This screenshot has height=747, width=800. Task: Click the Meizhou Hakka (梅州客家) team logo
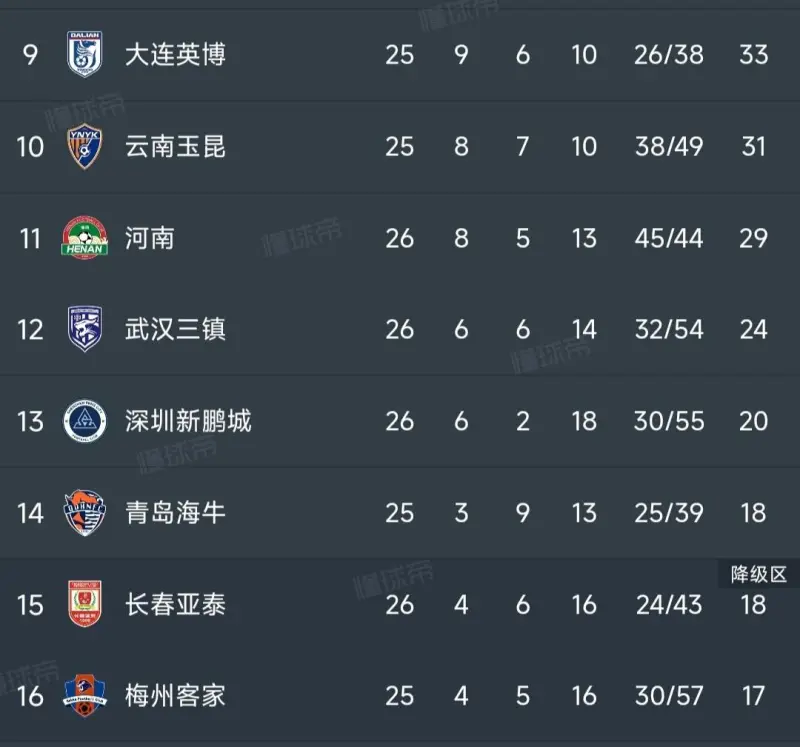point(84,695)
